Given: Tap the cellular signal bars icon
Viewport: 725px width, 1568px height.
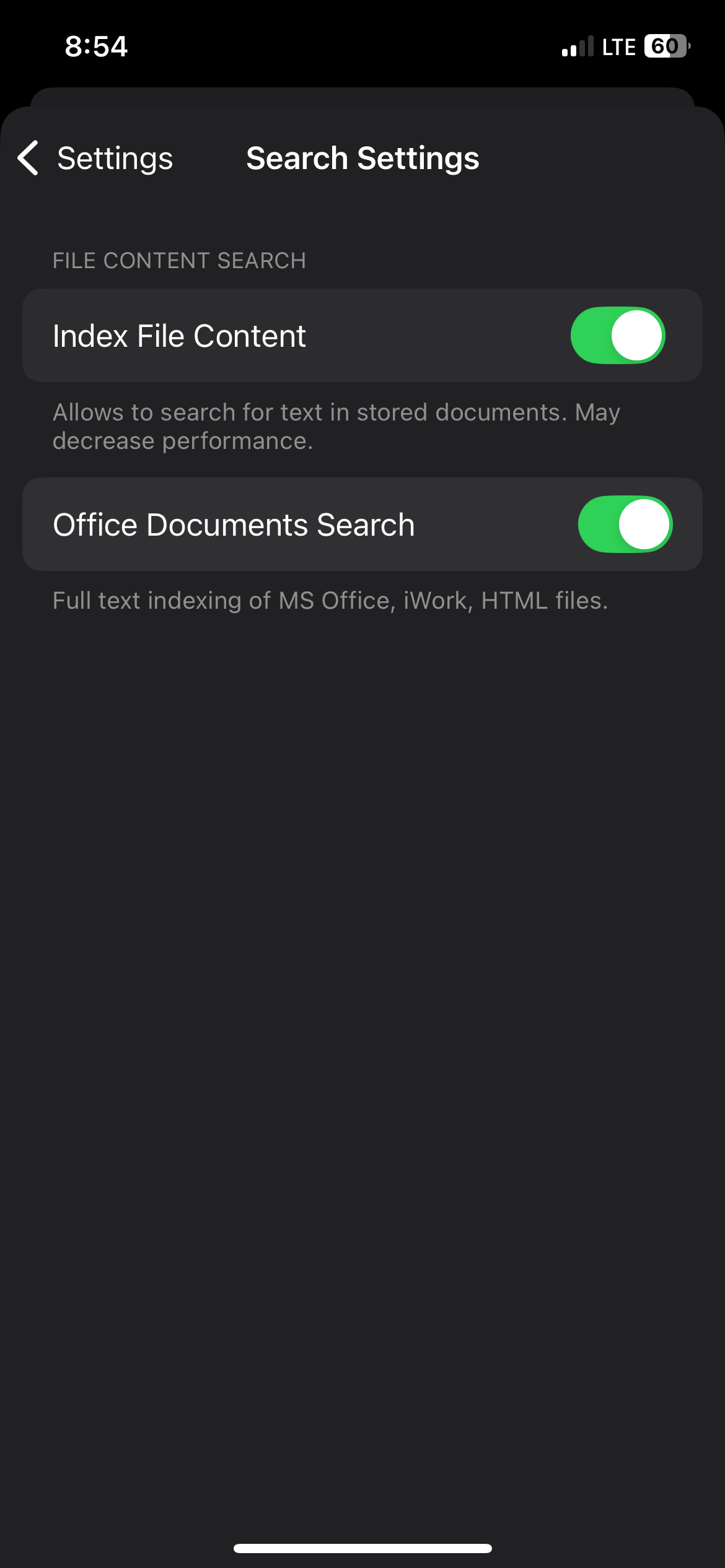Looking at the screenshot, I should pyautogui.click(x=578, y=46).
